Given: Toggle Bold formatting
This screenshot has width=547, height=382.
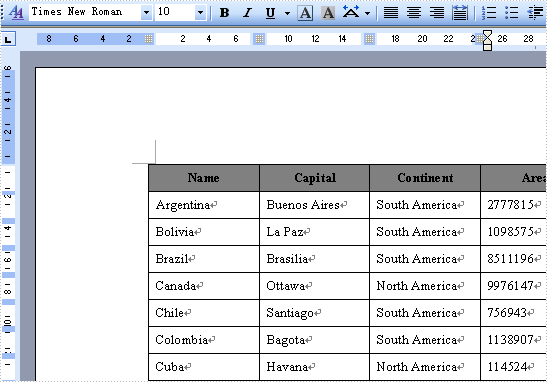Looking at the screenshot, I should [225, 13].
